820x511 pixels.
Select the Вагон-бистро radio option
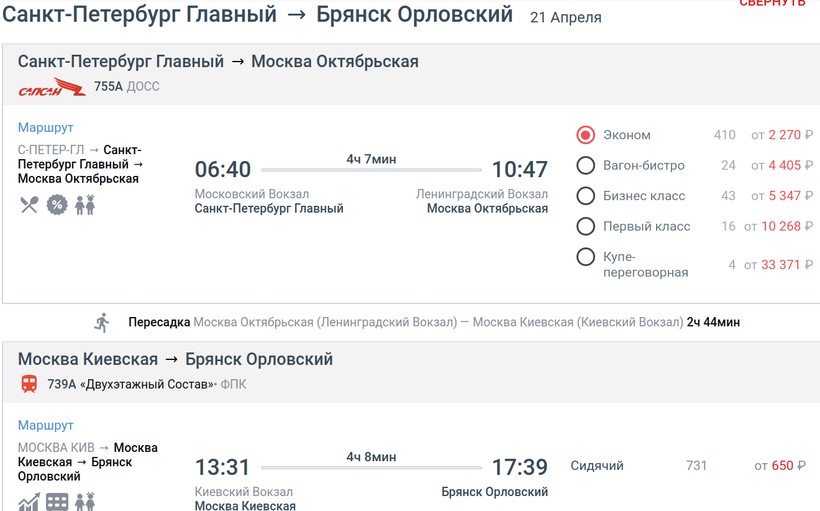click(586, 165)
